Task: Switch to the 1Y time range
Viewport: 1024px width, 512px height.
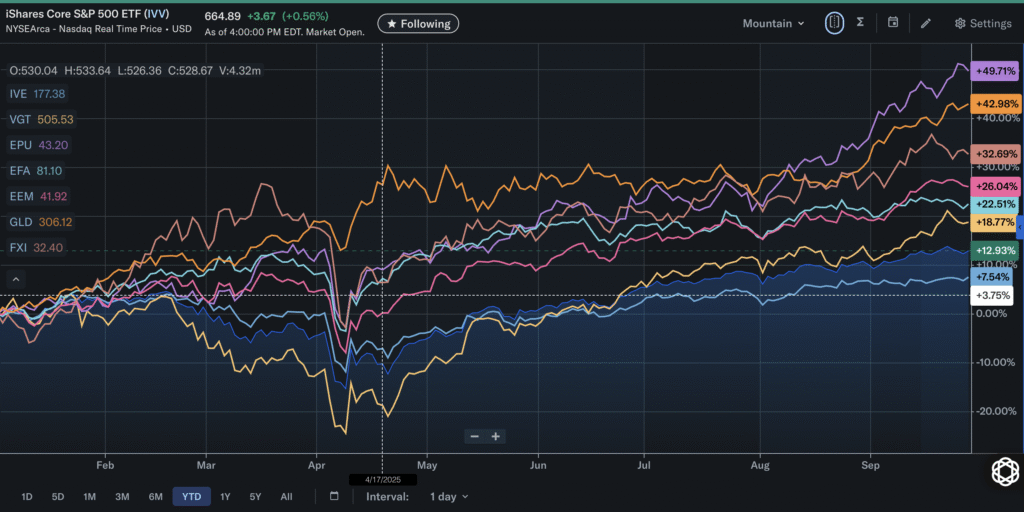Action: point(225,496)
